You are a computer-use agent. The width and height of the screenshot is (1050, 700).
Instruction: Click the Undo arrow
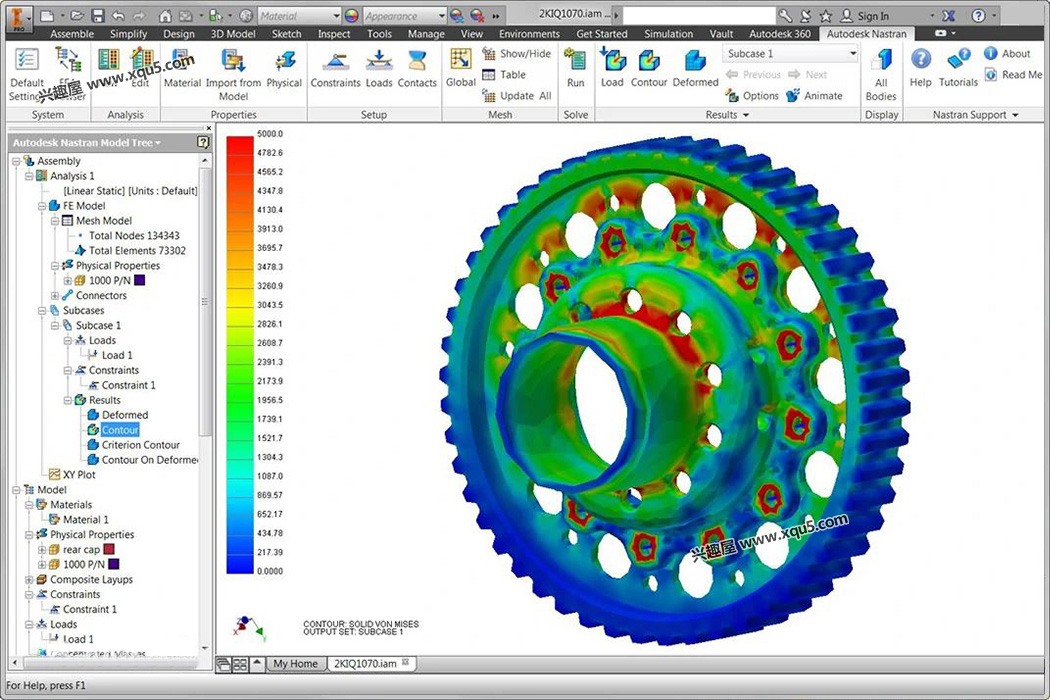(119, 15)
